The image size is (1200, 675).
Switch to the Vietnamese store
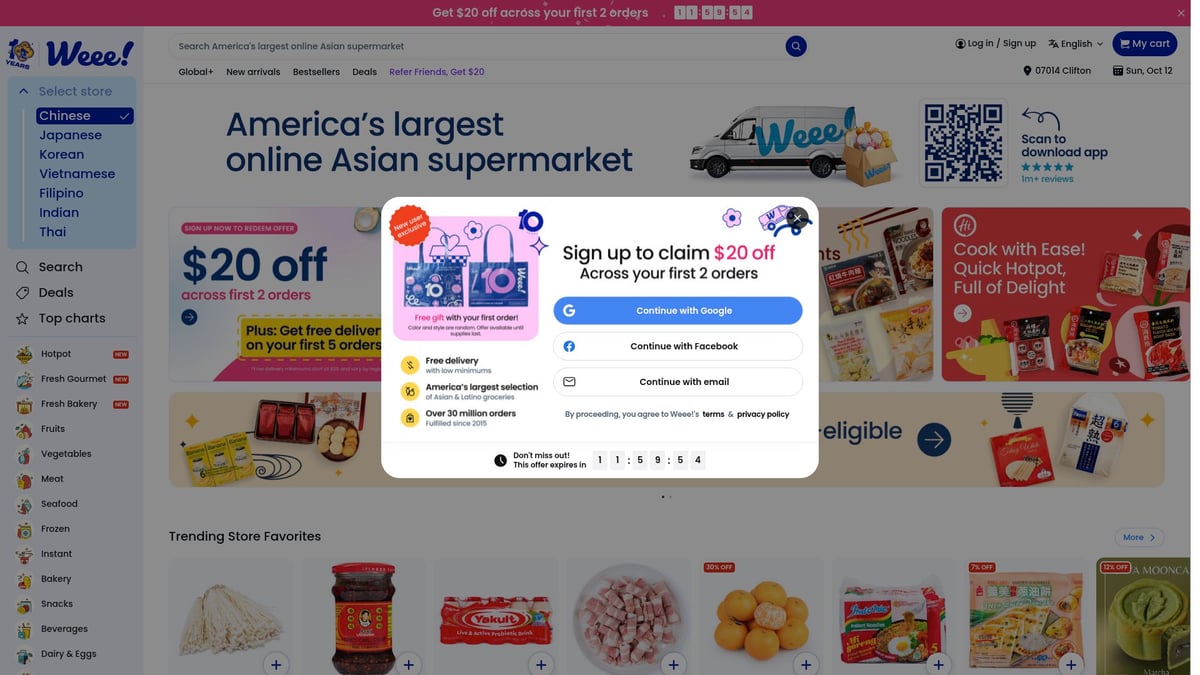click(77, 174)
